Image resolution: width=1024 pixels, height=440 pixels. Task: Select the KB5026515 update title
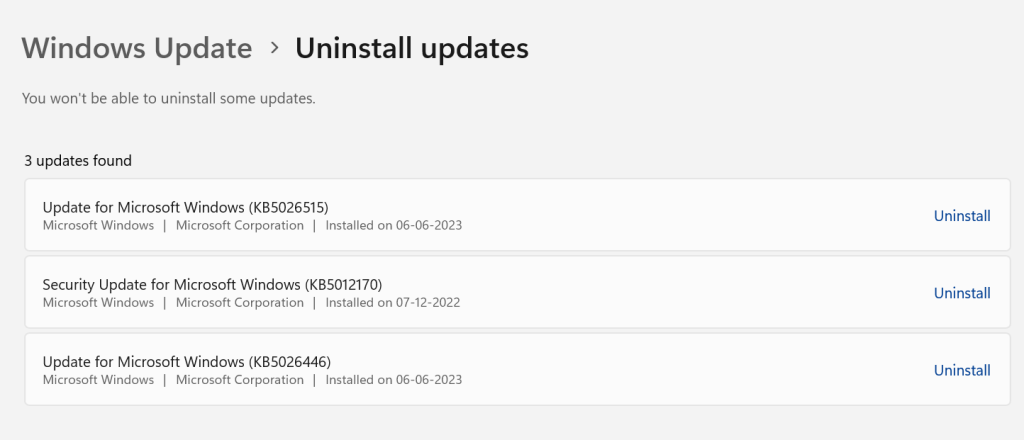point(185,207)
